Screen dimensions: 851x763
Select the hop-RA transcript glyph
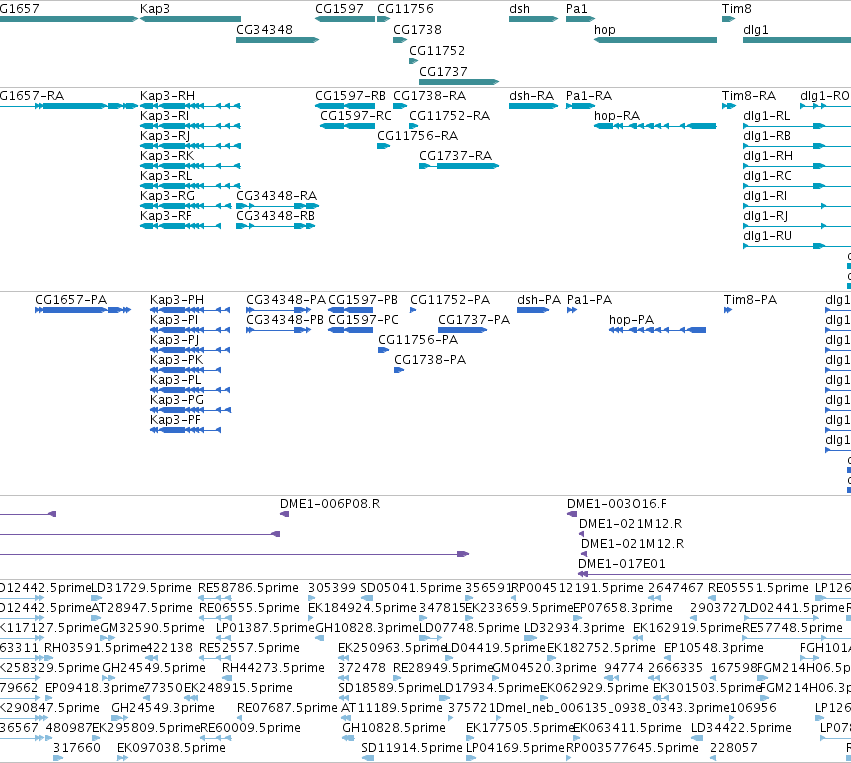[656, 126]
